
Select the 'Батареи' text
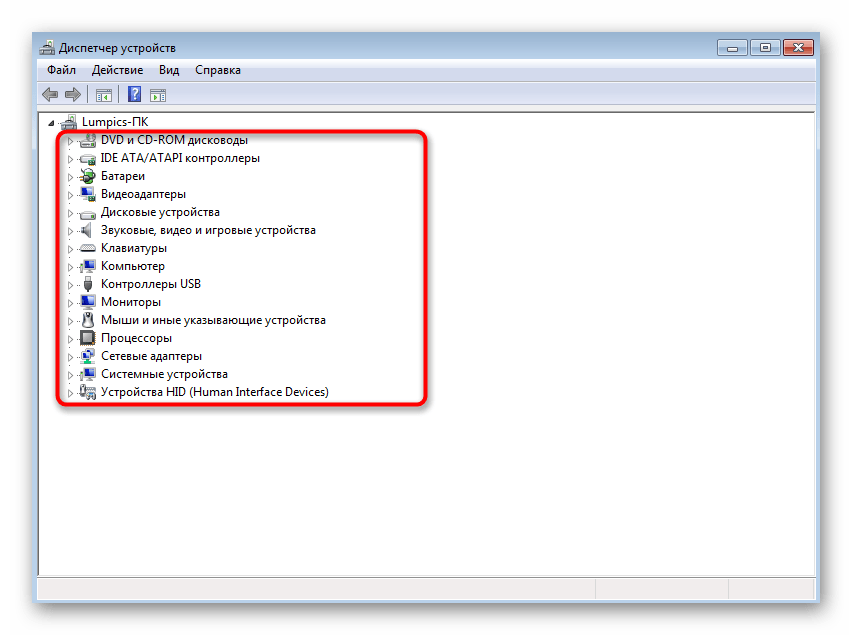pyautogui.click(x=123, y=176)
